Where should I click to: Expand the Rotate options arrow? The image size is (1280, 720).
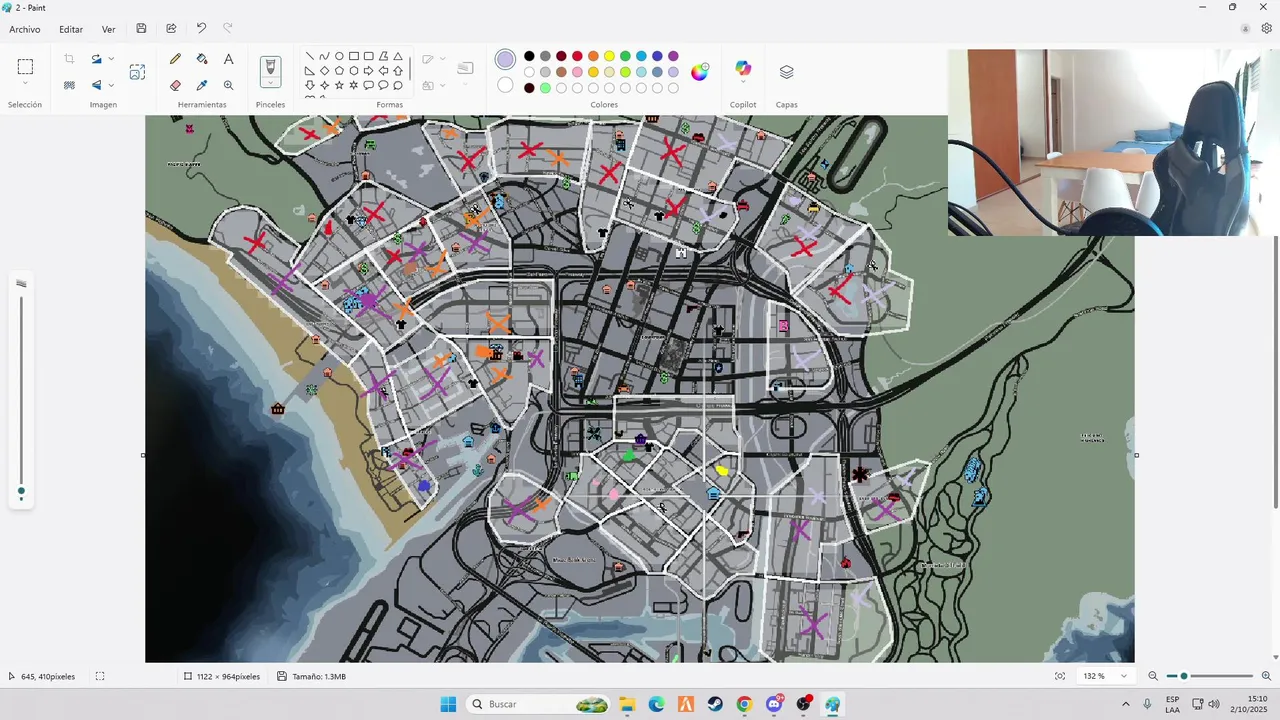pos(111,59)
